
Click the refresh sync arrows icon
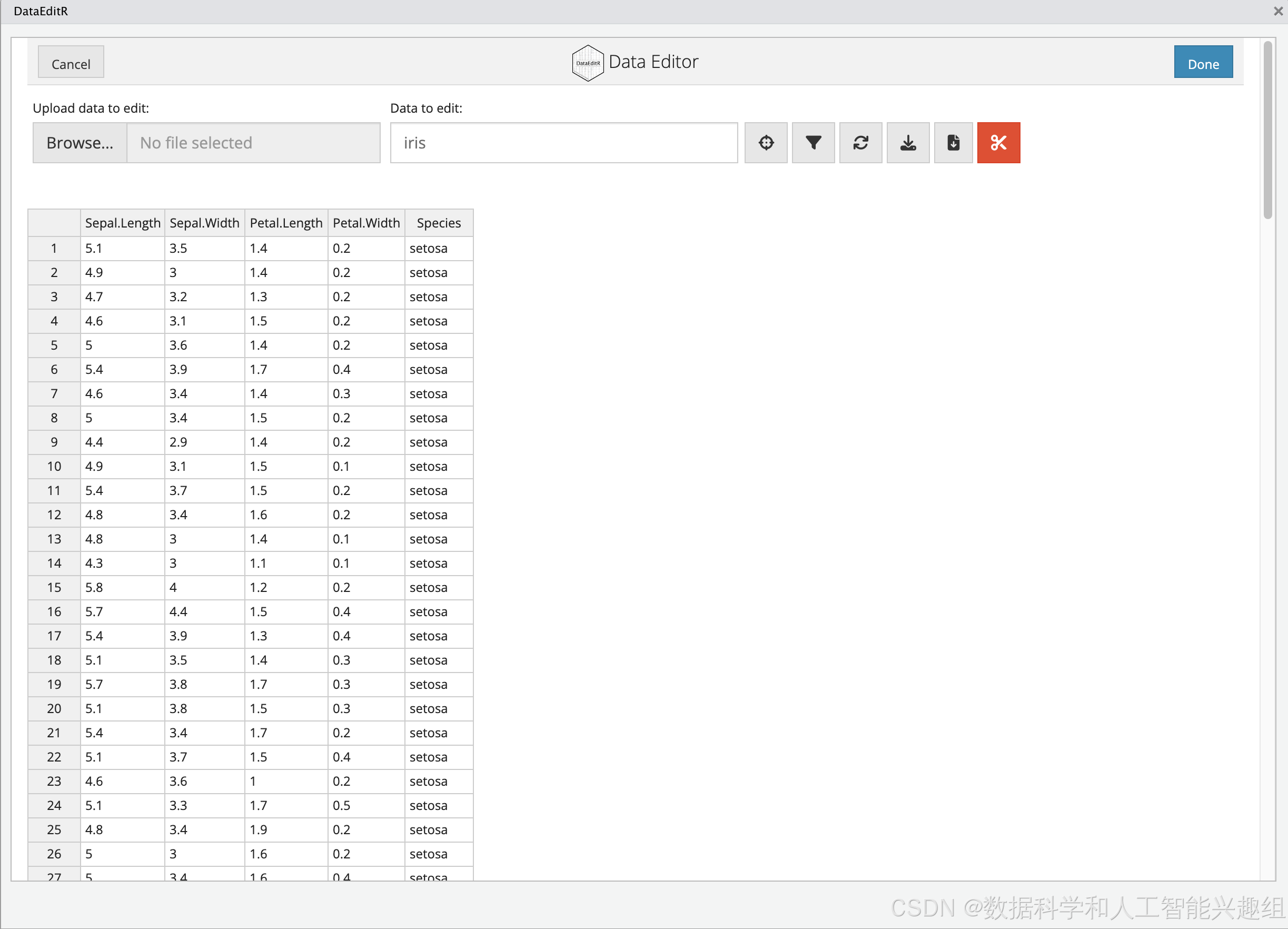pos(860,143)
